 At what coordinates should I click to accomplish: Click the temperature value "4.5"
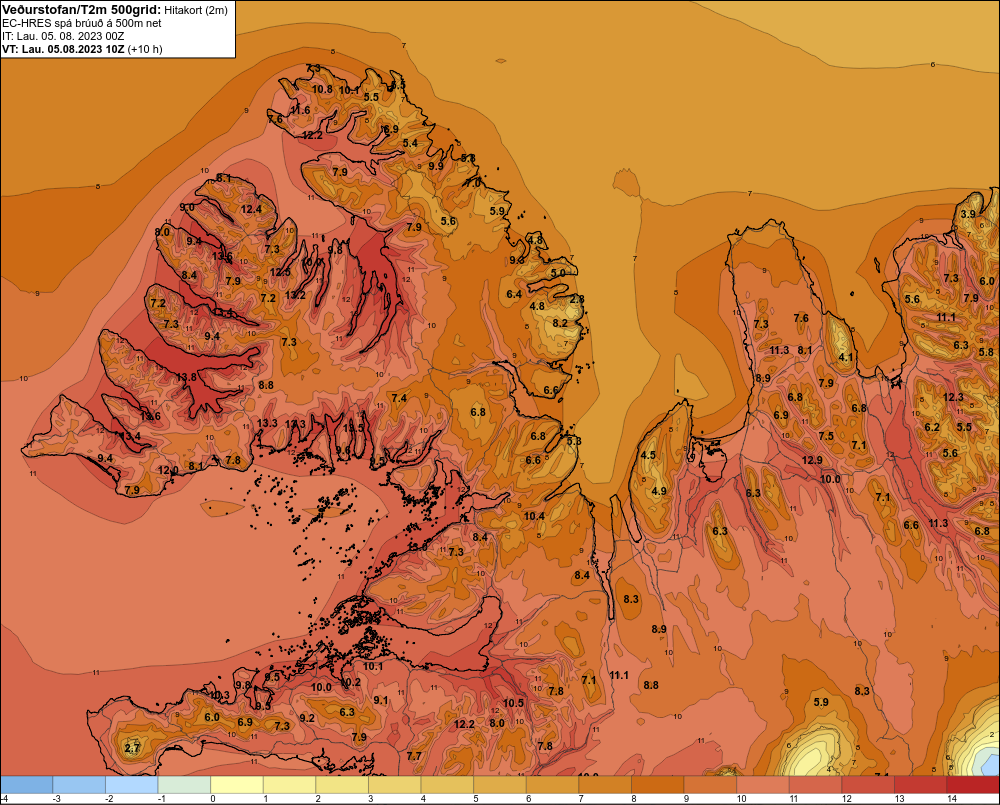tap(648, 455)
